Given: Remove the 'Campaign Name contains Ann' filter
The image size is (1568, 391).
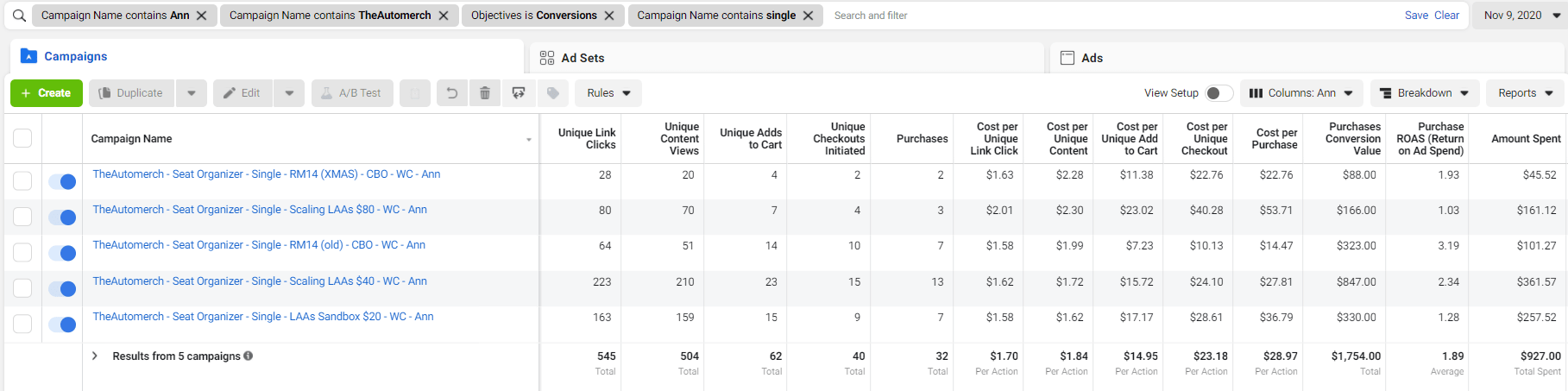Looking at the screenshot, I should [x=201, y=16].
